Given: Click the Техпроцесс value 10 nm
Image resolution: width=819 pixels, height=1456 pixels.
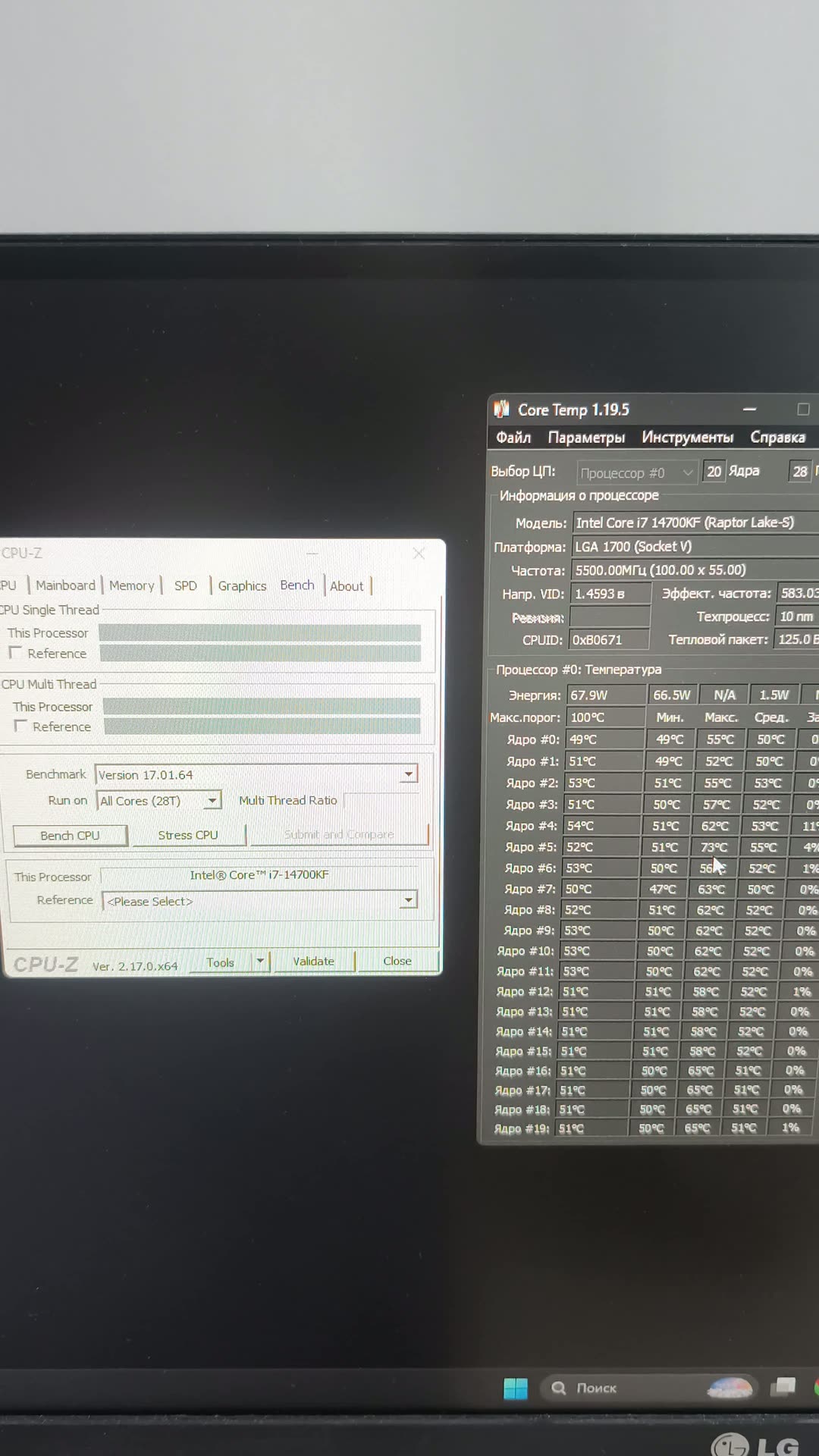Looking at the screenshot, I should click(797, 617).
